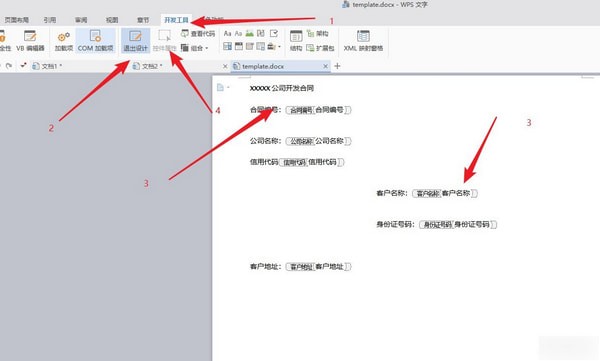Insert combo box content control
600x361 pixels.
(x=227, y=47)
